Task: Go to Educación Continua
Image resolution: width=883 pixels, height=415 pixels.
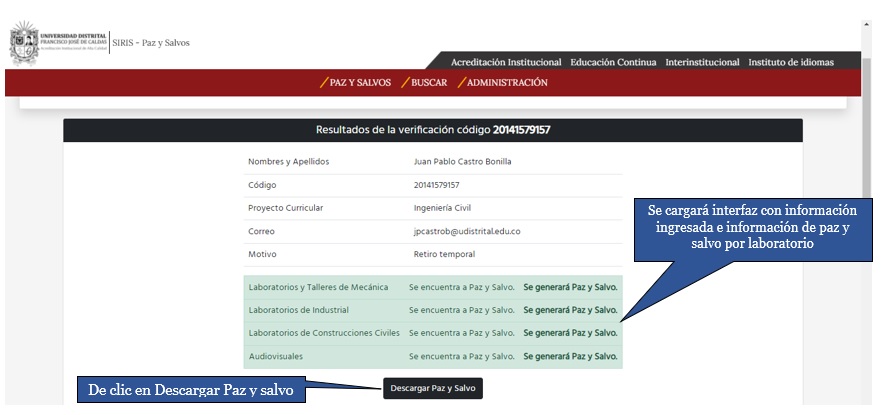Action: pos(613,62)
